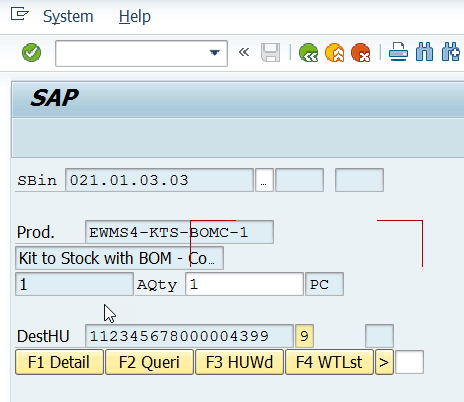This screenshot has height=402, width=464.
Task: Click the small empty field right of DestHU
Action: (x=379, y=336)
